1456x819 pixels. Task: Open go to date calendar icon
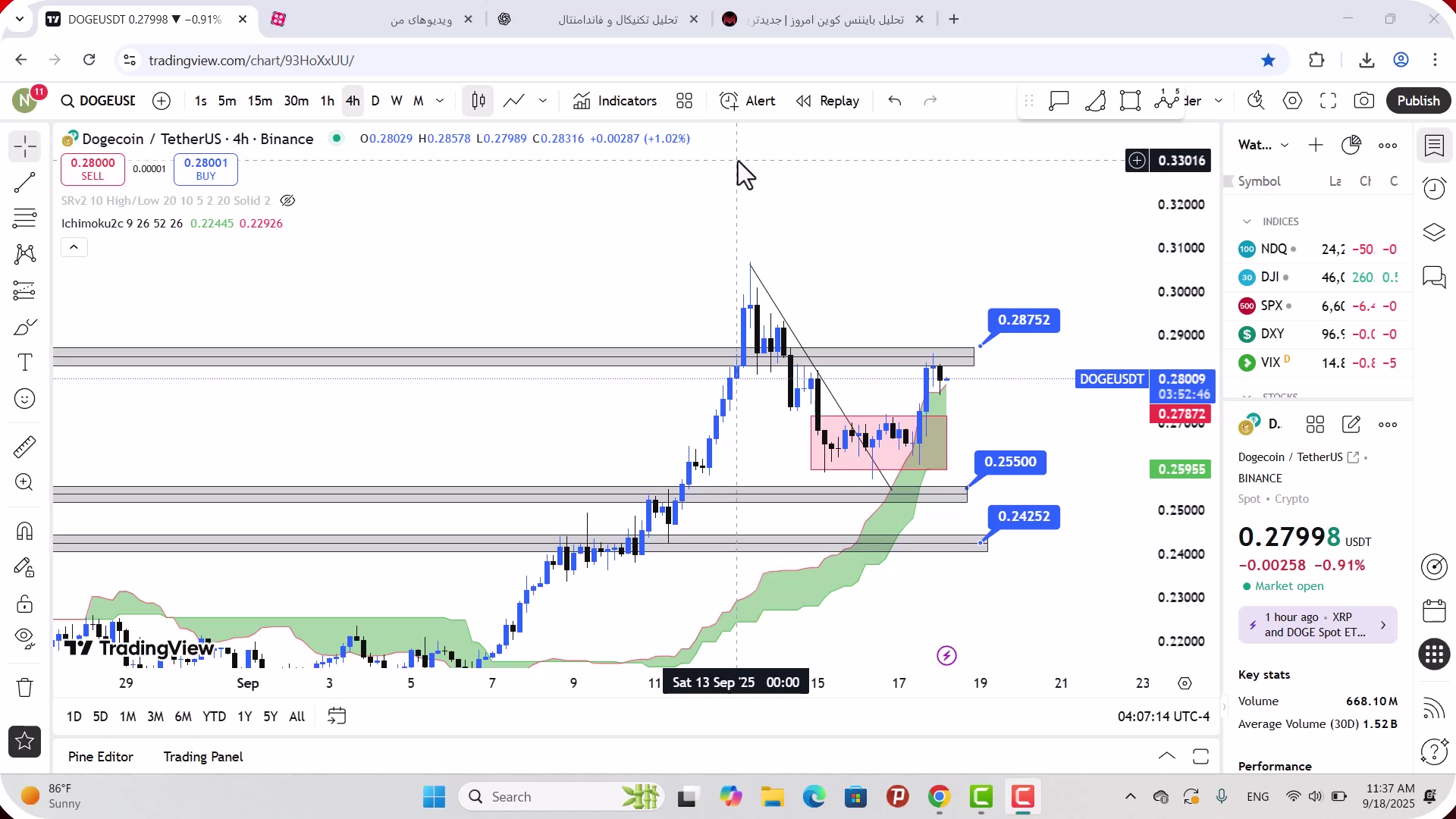337,717
